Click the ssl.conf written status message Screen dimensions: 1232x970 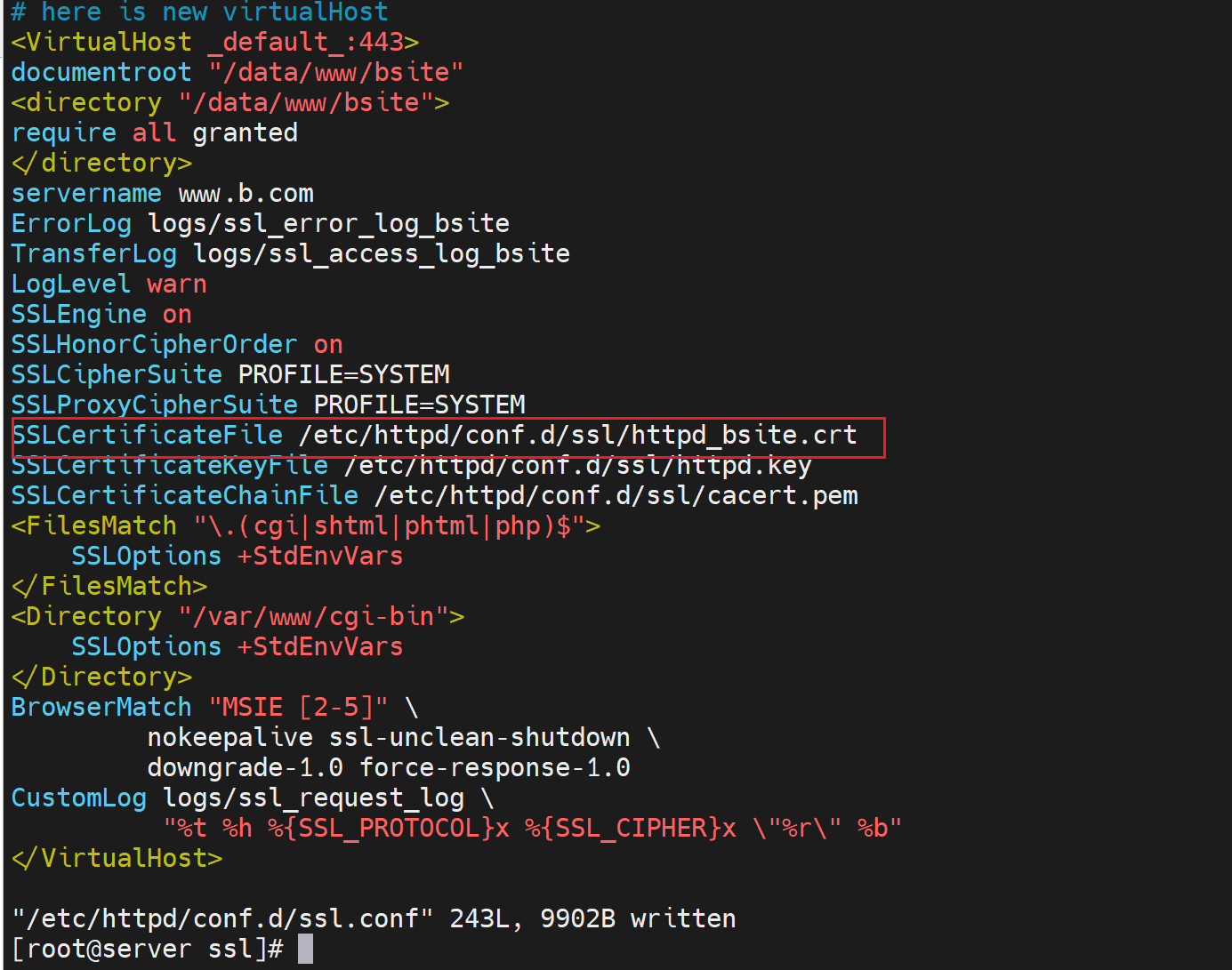[374, 918]
